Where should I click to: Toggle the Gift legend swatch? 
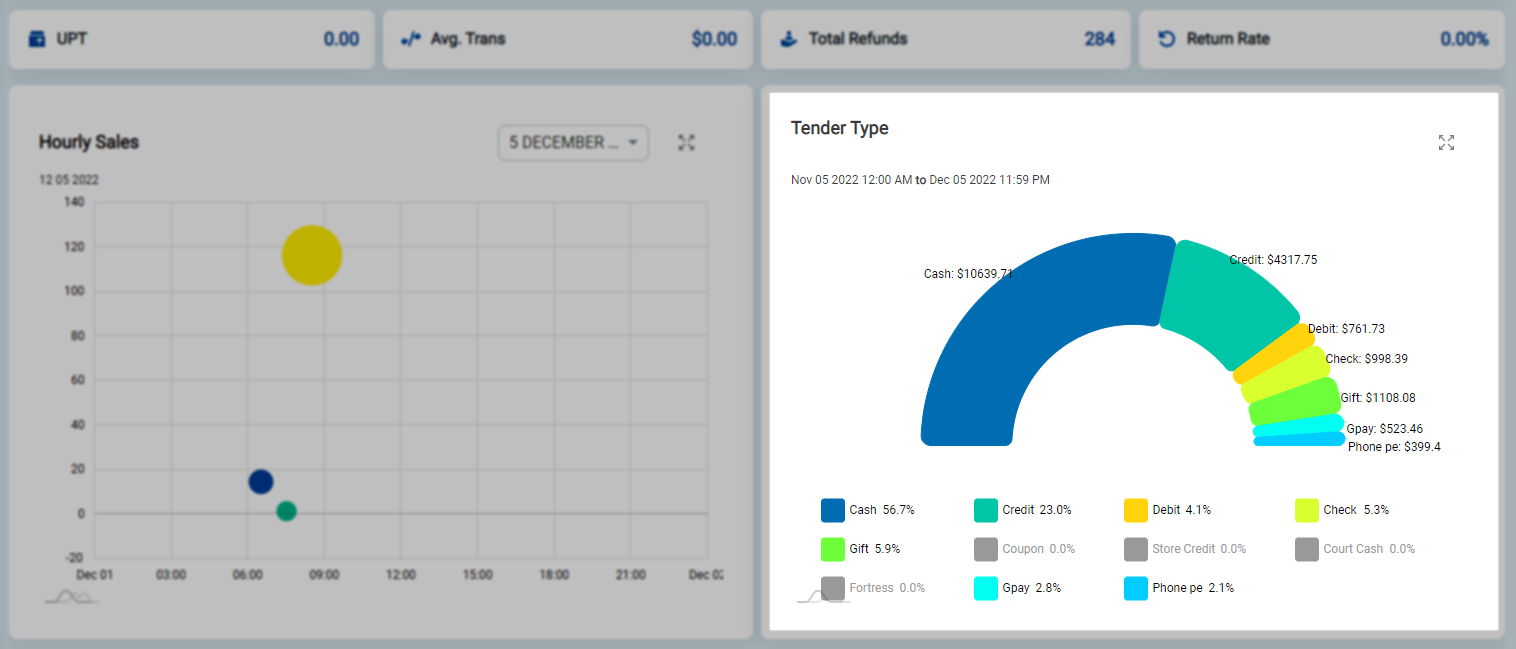click(833, 549)
